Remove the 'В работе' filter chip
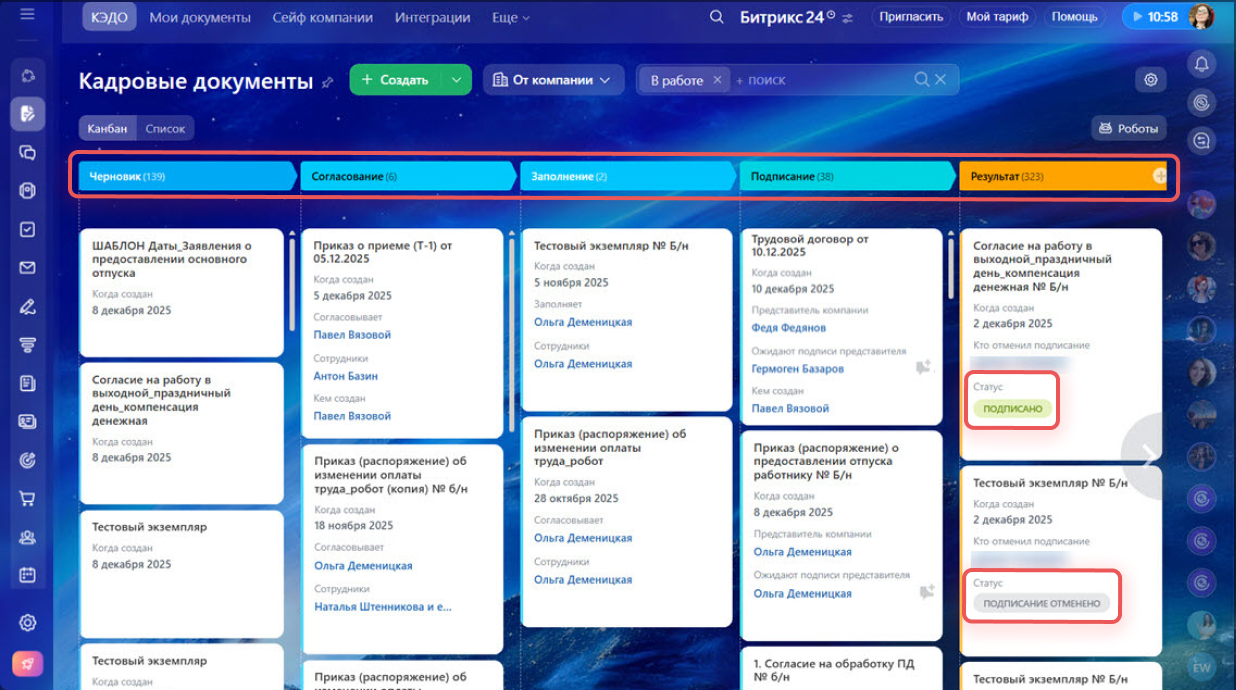Screen dimensions: 1236x690 point(717,80)
